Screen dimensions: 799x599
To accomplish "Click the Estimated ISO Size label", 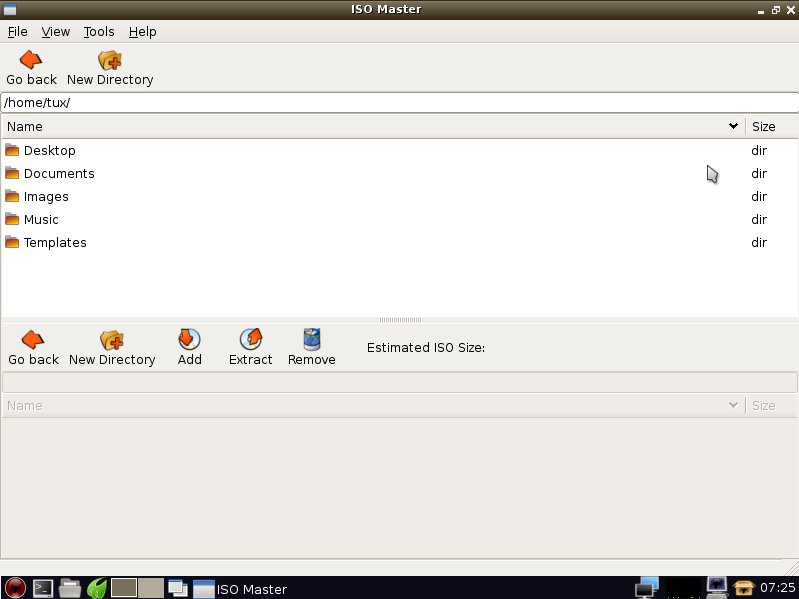I will (x=426, y=347).
